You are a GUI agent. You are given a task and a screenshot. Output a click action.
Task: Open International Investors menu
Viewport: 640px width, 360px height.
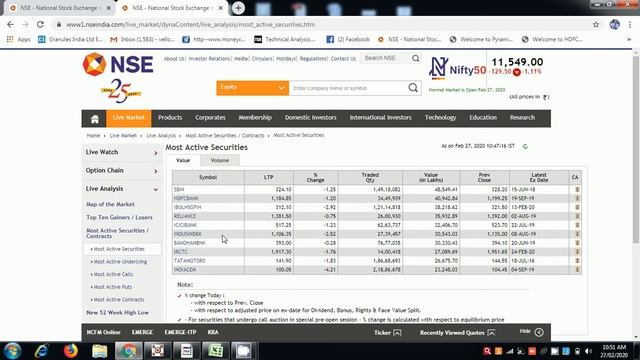pos(380,118)
